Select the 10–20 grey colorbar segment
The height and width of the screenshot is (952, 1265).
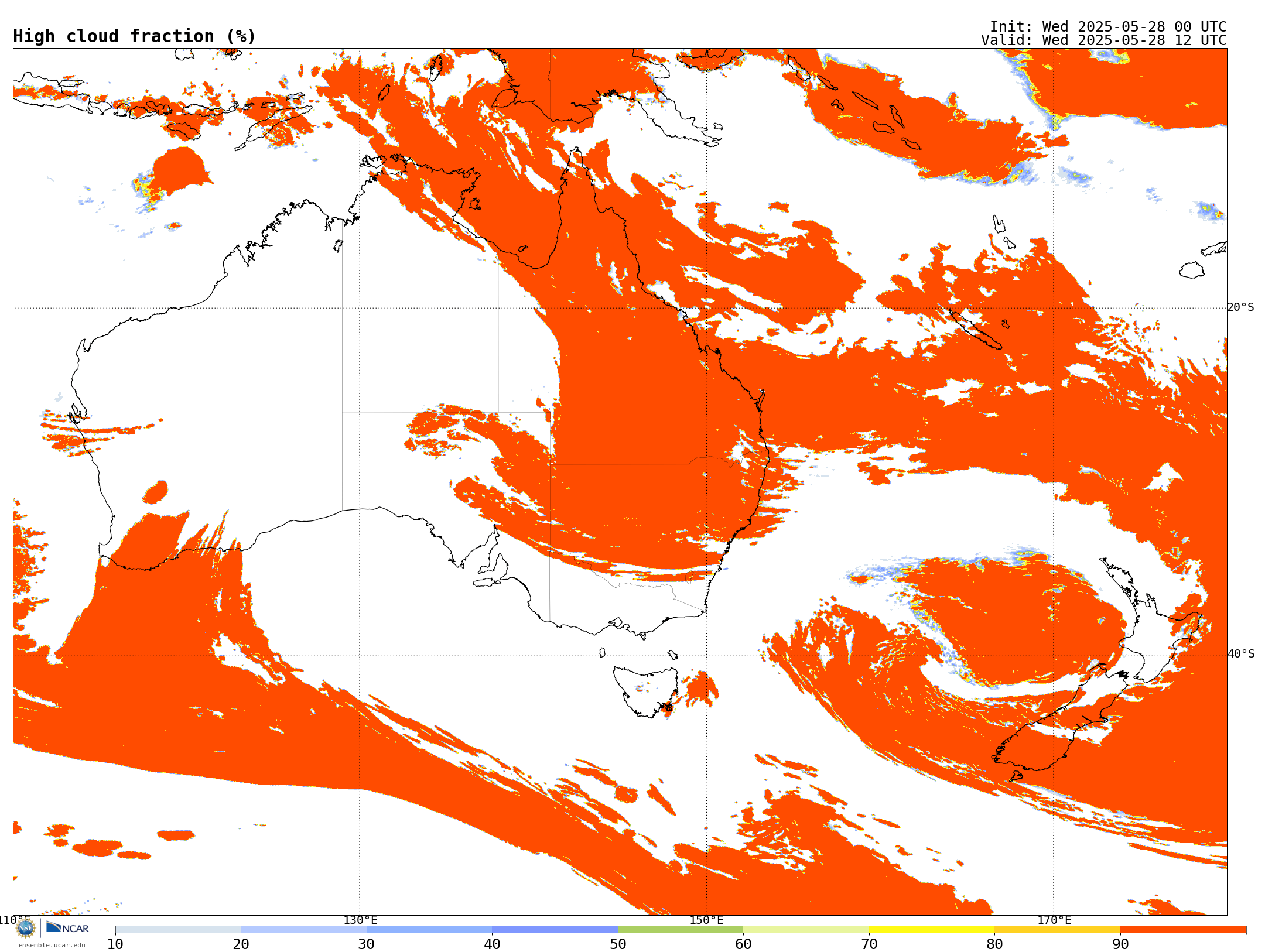pyautogui.click(x=178, y=930)
